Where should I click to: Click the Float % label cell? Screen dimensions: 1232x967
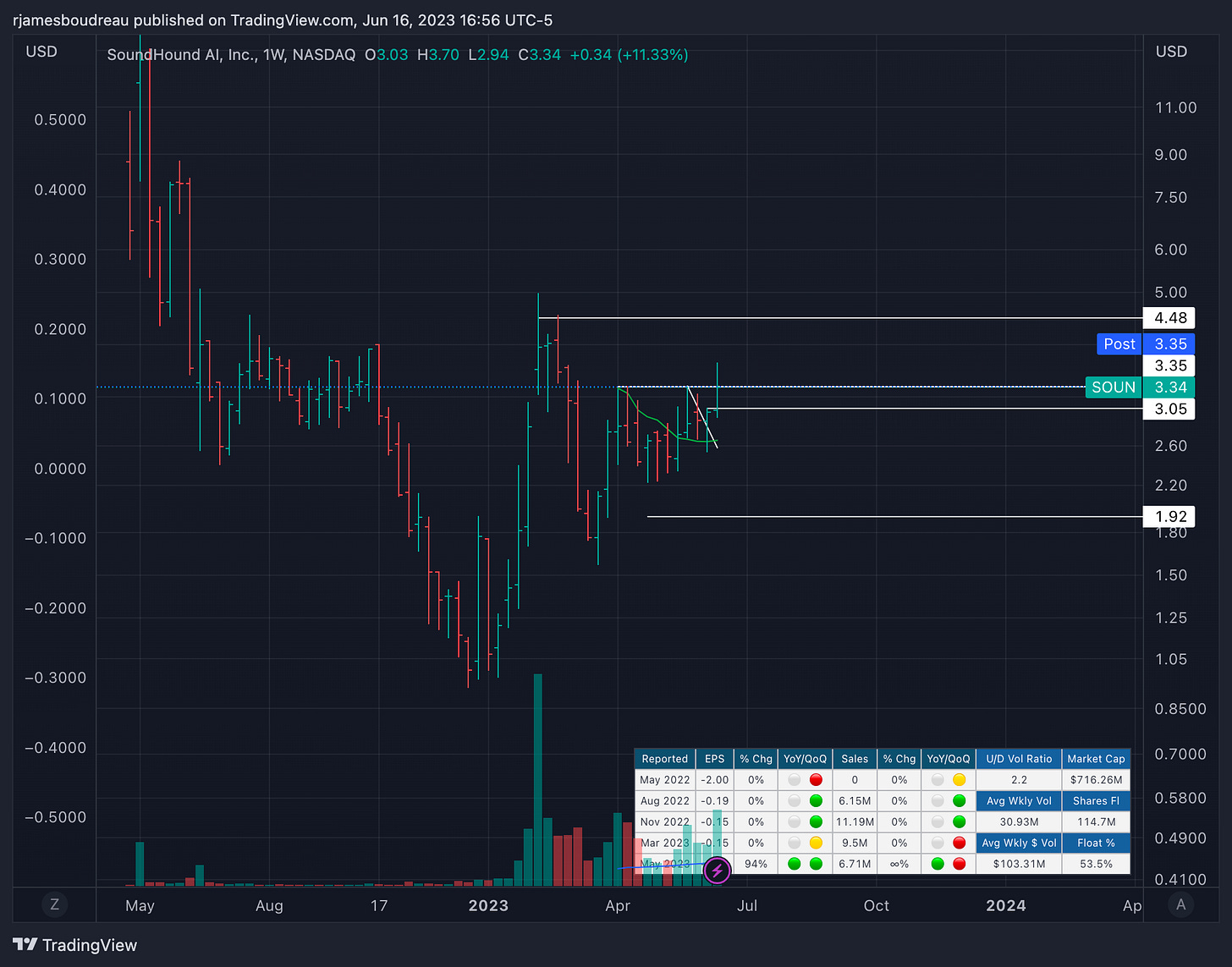(x=1096, y=843)
